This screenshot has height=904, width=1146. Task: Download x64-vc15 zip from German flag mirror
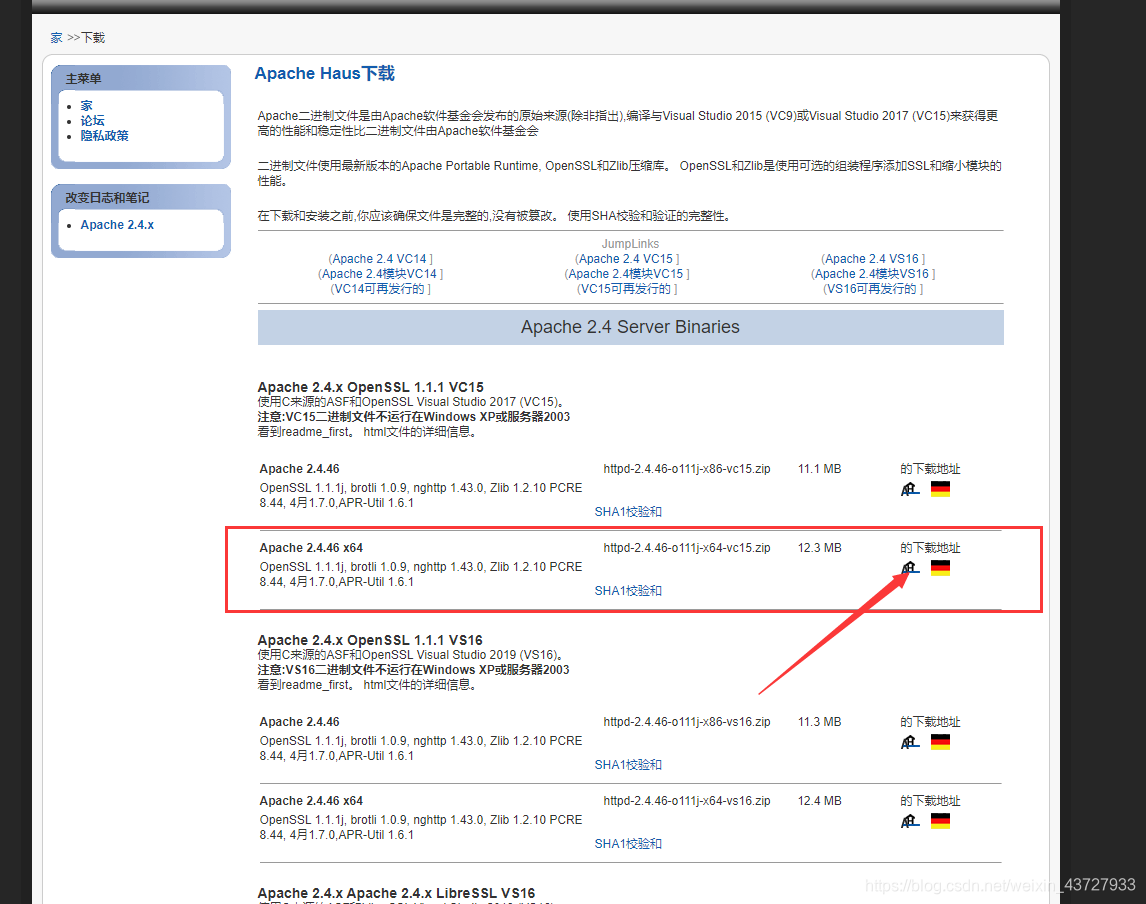(x=940, y=568)
